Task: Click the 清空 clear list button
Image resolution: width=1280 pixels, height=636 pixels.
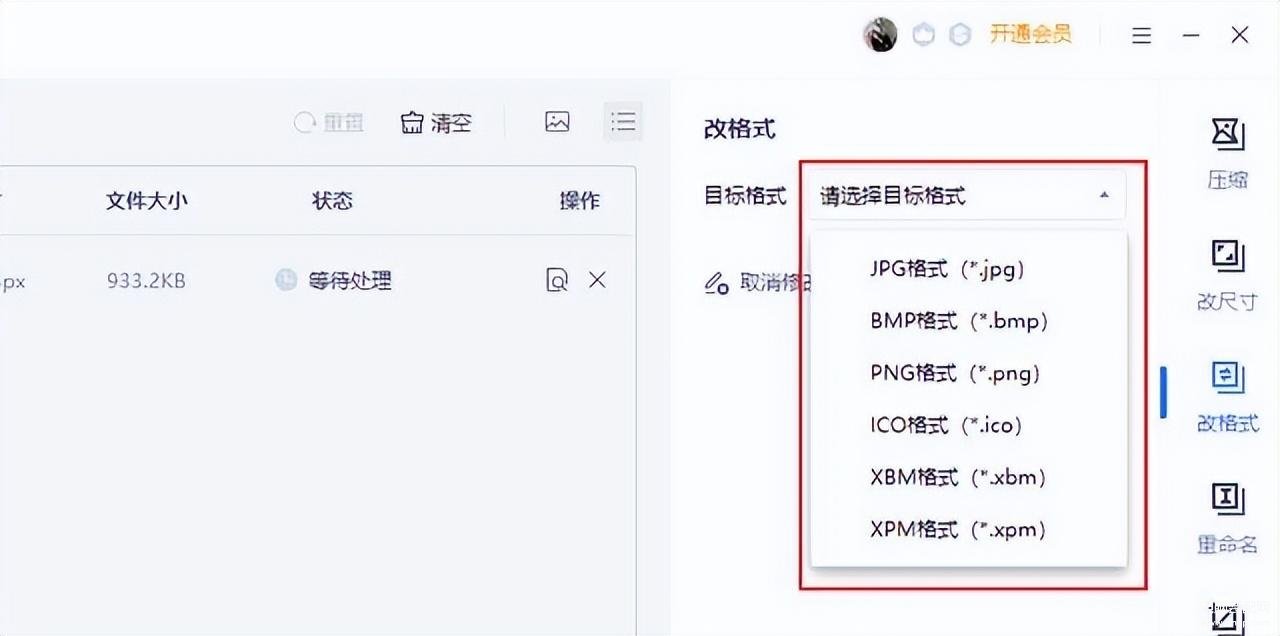Action: tap(436, 123)
